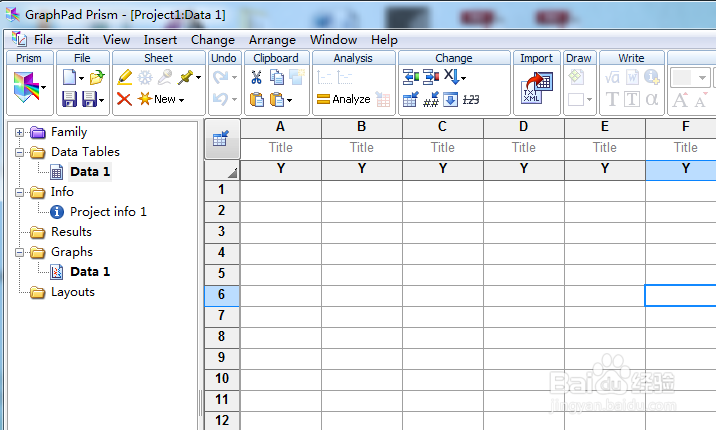The height and width of the screenshot is (430, 716).
Task: Click the ## number format icon
Action: tap(431, 99)
